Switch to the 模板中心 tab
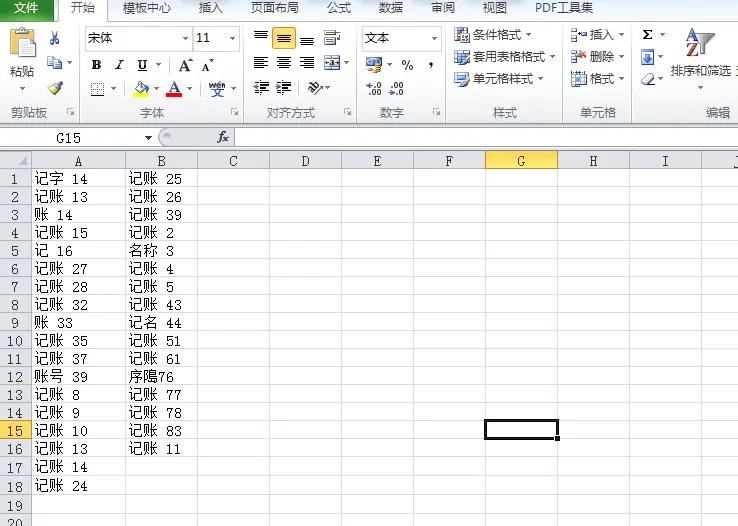The height and width of the screenshot is (526, 738). click(146, 8)
